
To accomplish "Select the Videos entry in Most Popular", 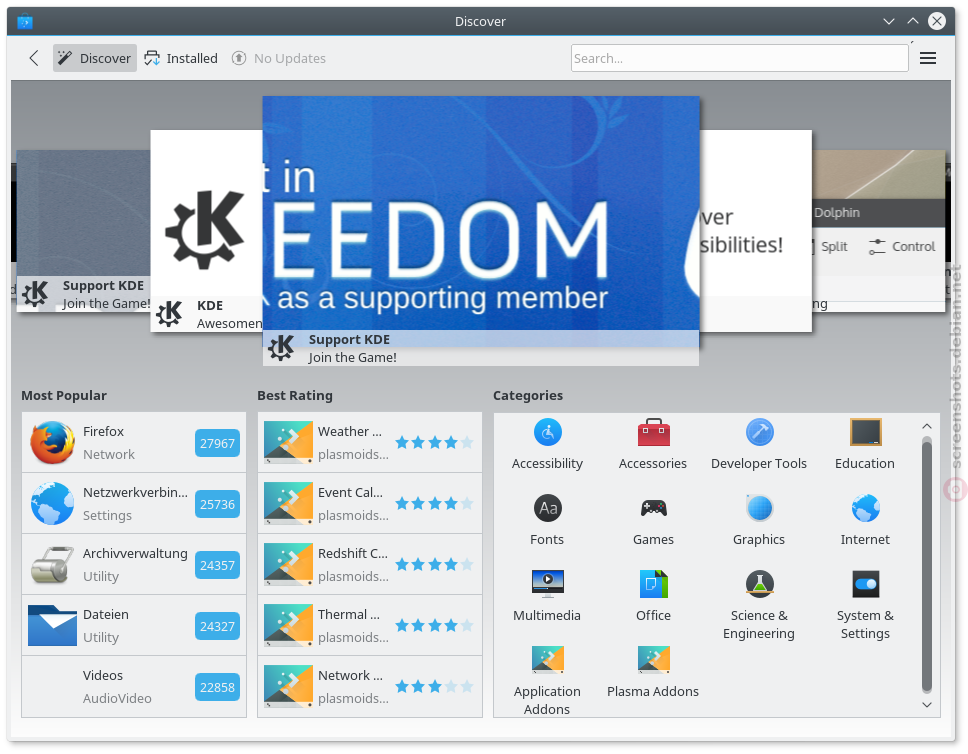I will pyautogui.click(x=134, y=687).
